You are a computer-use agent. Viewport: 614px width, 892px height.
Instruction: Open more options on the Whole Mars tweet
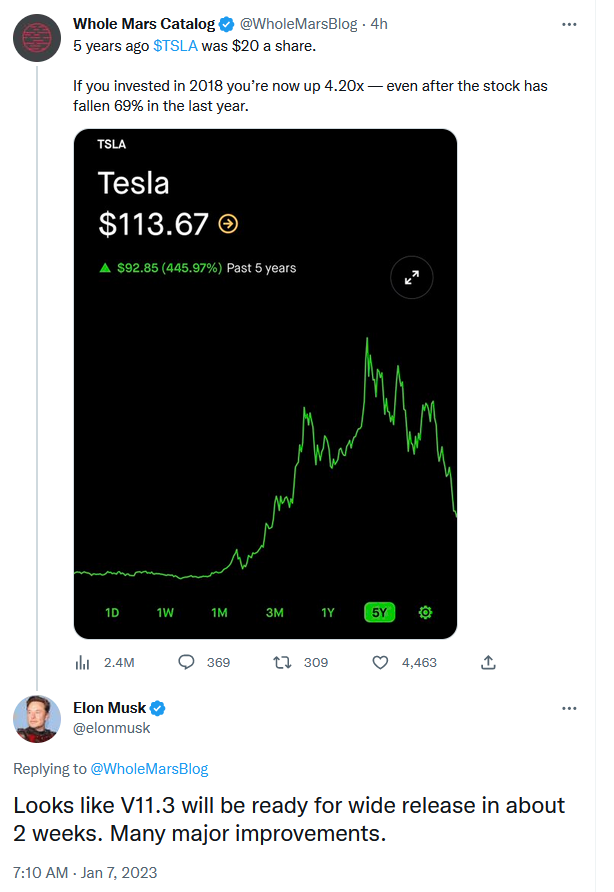coord(569,24)
